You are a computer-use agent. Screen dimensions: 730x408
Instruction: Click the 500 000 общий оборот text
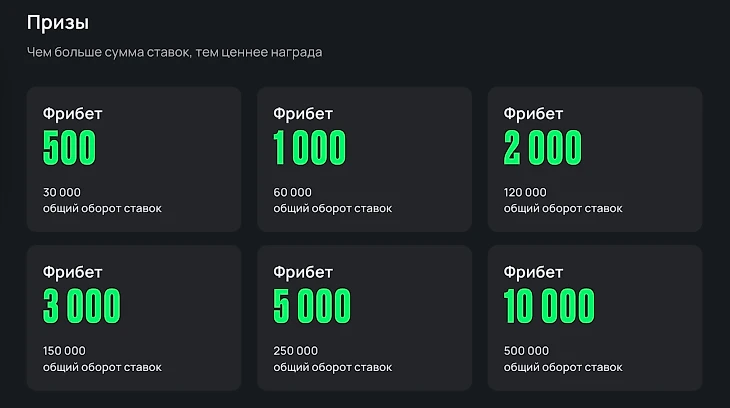[562, 359]
